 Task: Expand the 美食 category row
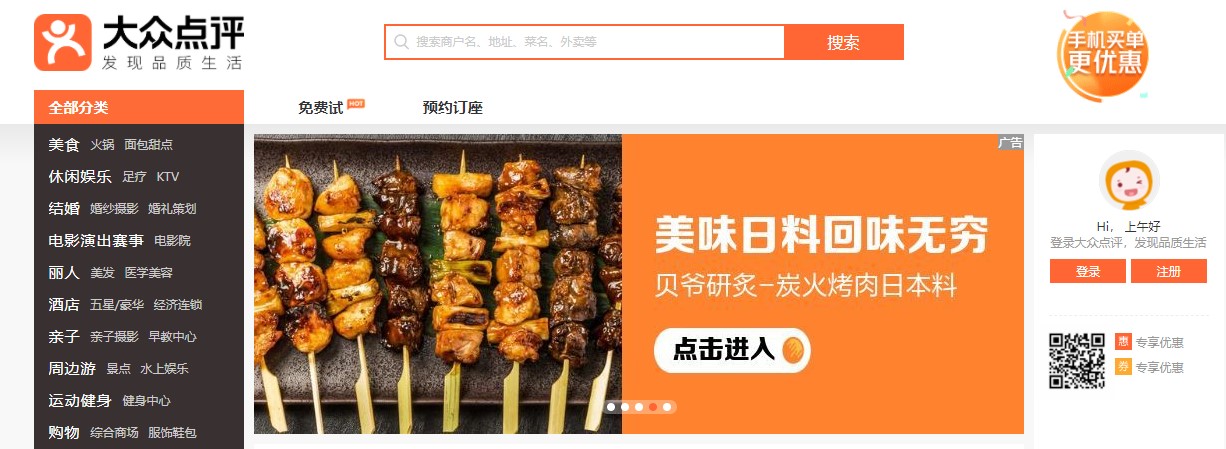(139, 145)
